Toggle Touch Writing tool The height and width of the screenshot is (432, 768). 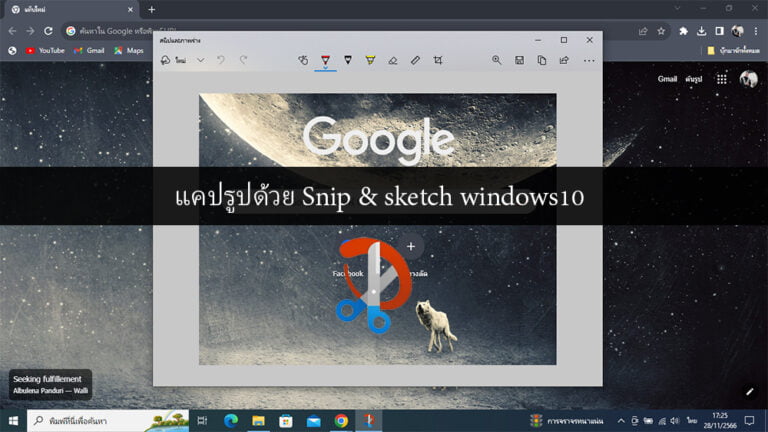tap(303, 60)
